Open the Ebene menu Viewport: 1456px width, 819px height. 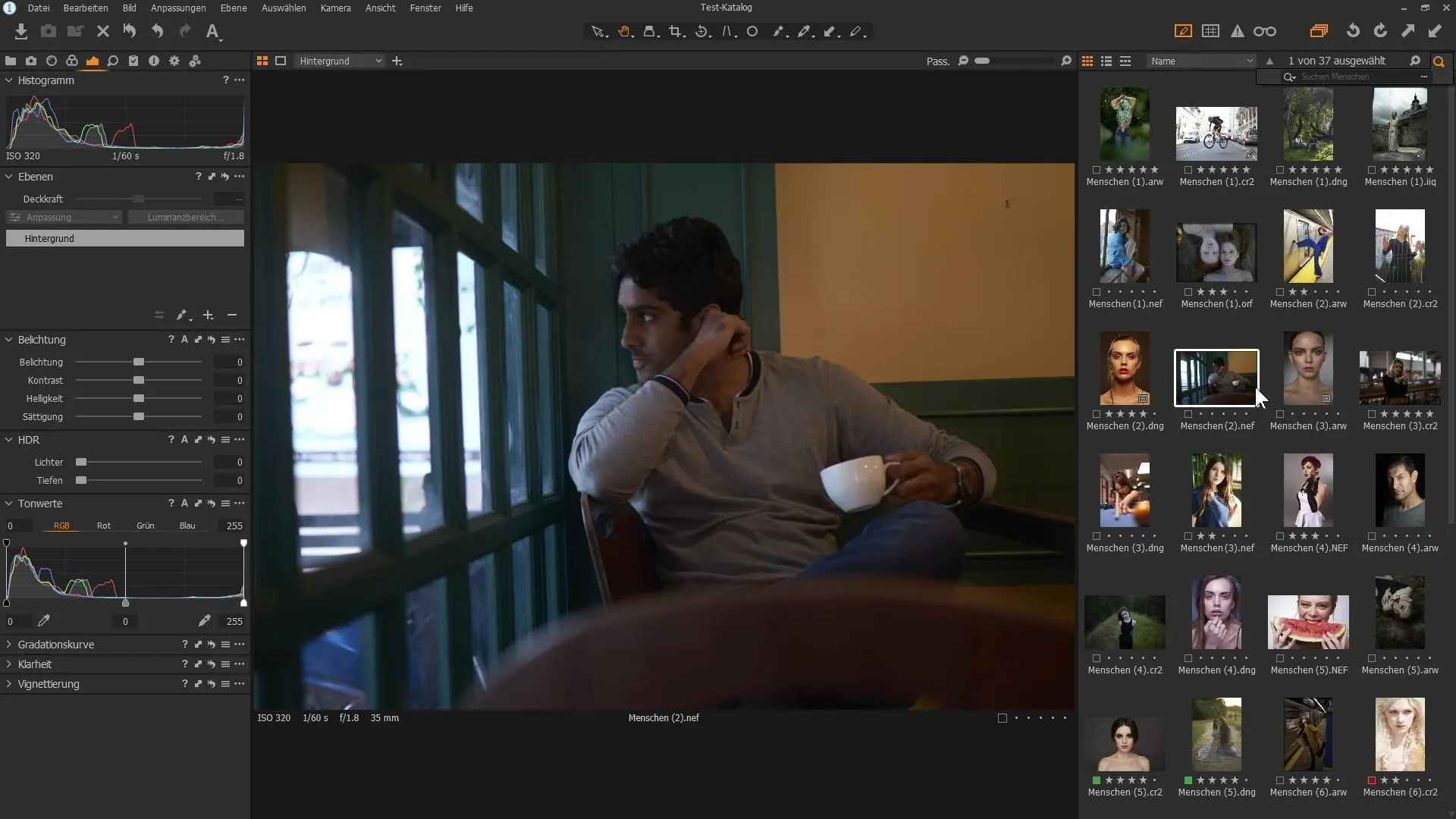pos(234,8)
